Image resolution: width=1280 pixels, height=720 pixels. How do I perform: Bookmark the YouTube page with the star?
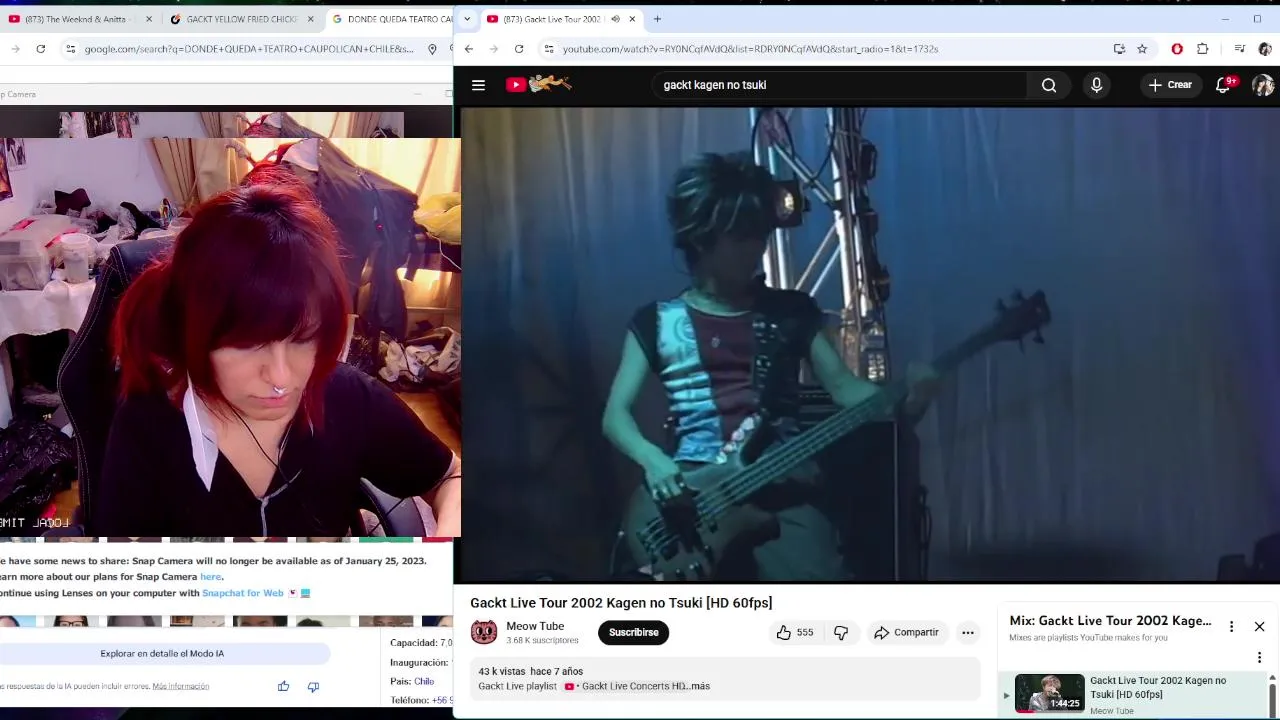pos(1142,49)
